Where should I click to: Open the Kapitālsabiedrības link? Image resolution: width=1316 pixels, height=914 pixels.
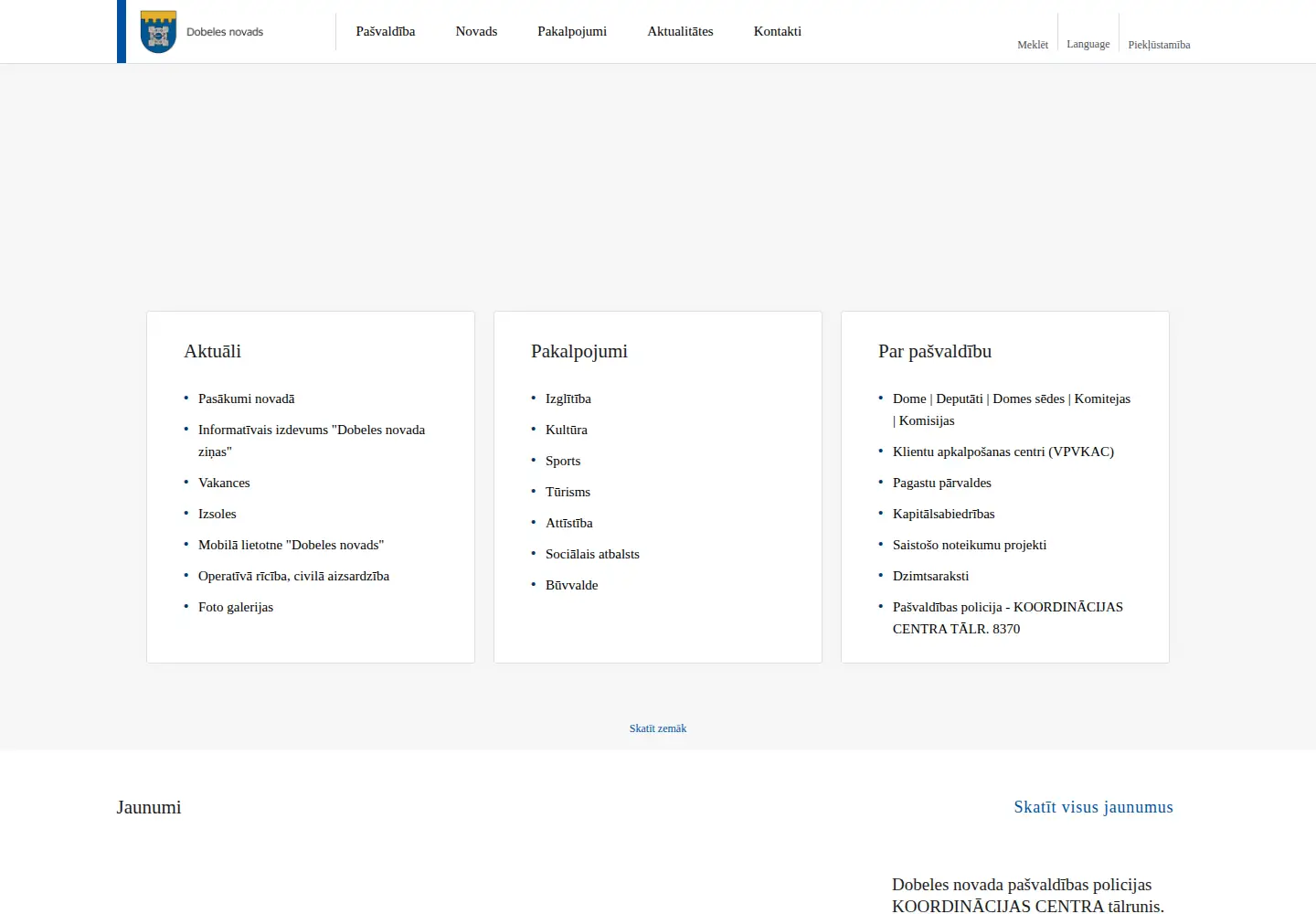point(944,514)
